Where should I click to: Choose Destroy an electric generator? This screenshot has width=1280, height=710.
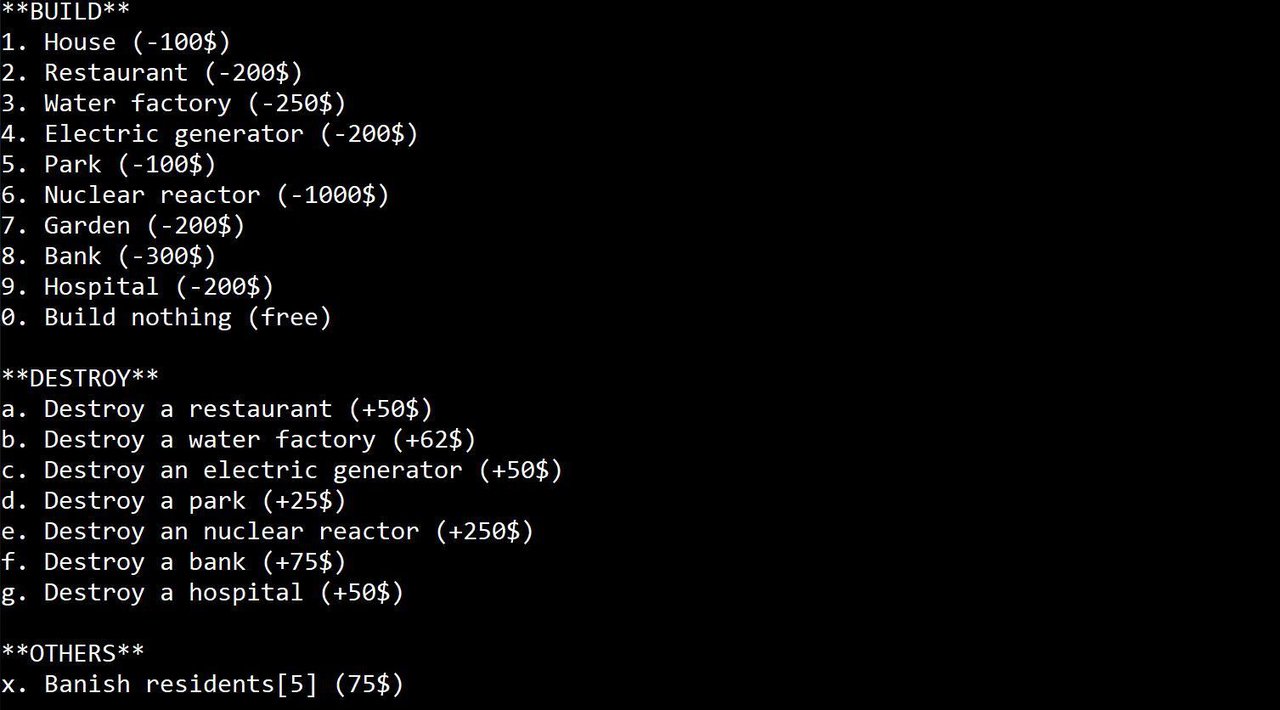coord(282,470)
